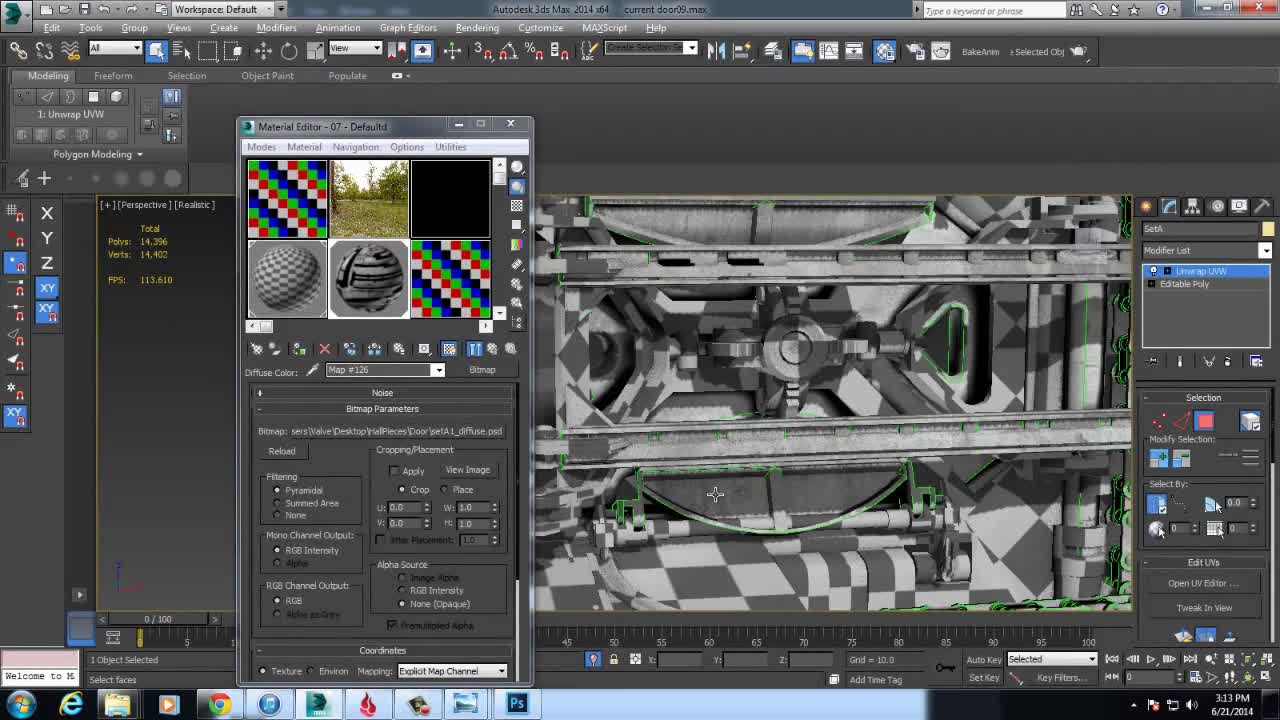
Task: Click the Reload bitmap button
Action: 282,451
